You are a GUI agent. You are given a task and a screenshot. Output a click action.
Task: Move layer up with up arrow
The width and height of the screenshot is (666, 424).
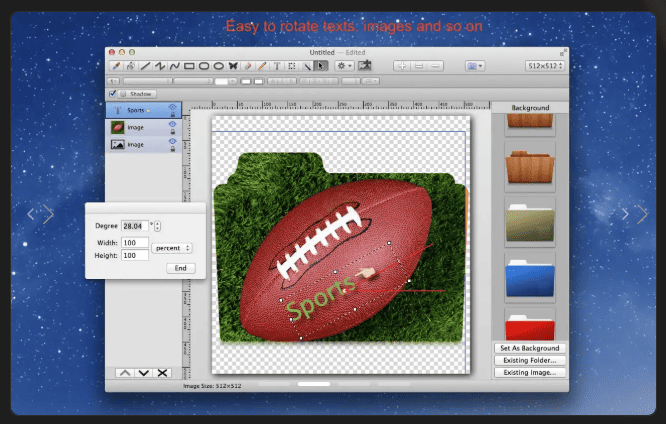(x=125, y=373)
